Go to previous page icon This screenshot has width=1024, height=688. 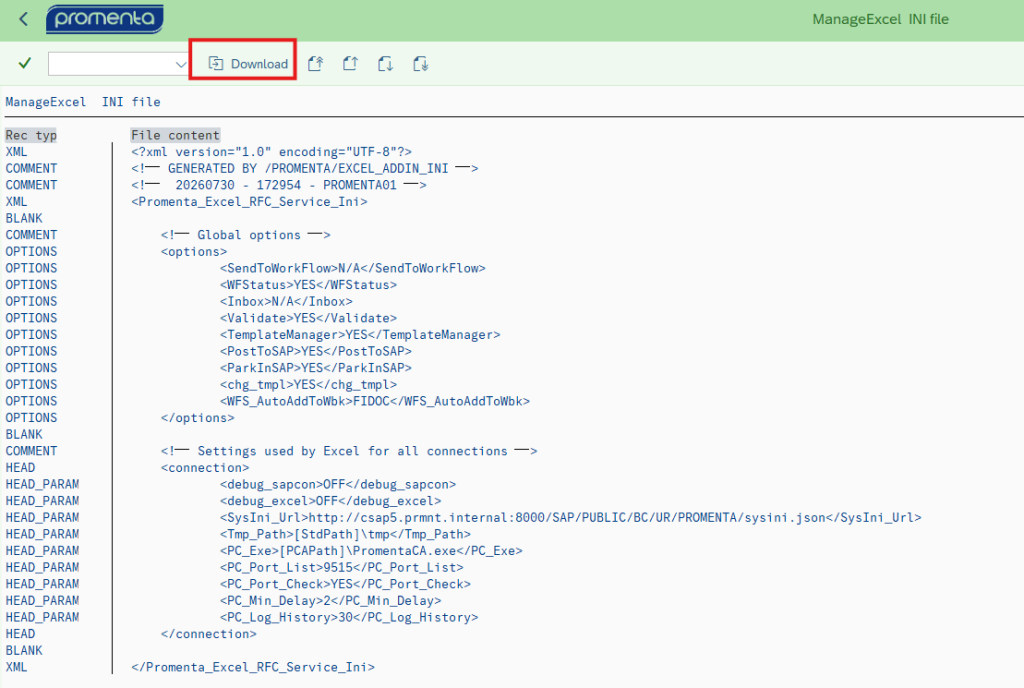[x=351, y=63]
